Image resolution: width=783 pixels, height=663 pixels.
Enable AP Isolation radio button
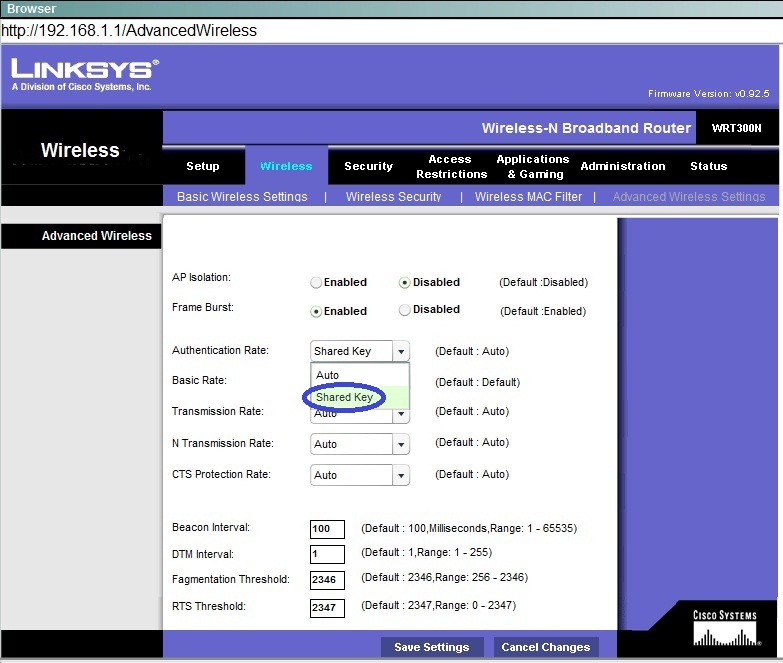(316, 283)
